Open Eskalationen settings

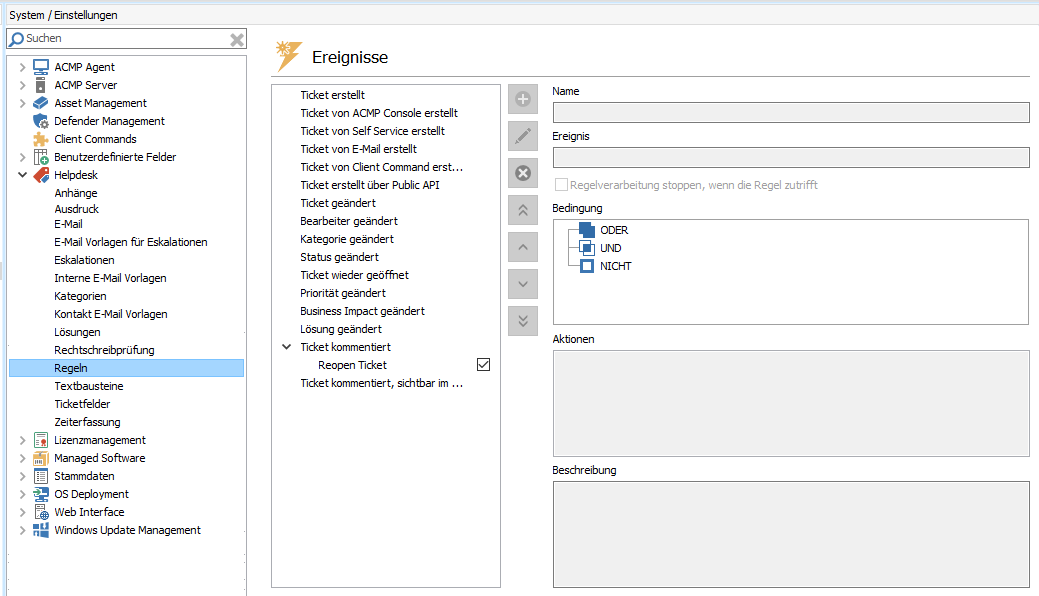pyautogui.click(x=84, y=260)
